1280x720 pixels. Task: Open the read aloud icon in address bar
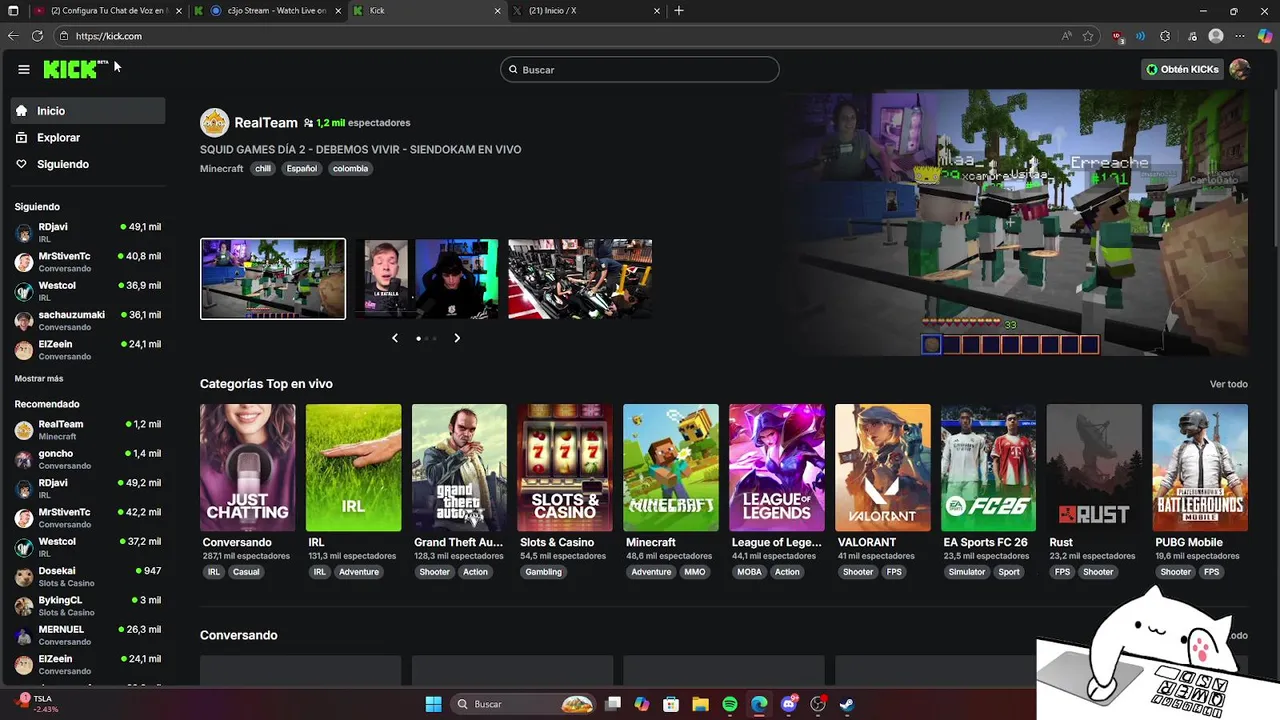pos(1067,36)
